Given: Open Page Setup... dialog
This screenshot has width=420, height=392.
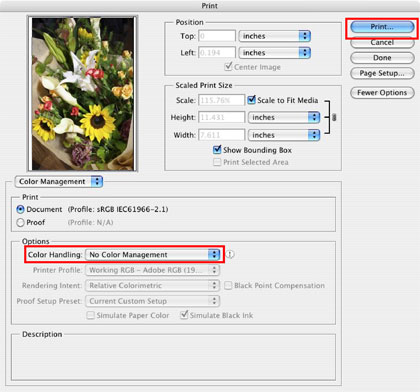Looking at the screenshot, I should (x=382, y=73).
